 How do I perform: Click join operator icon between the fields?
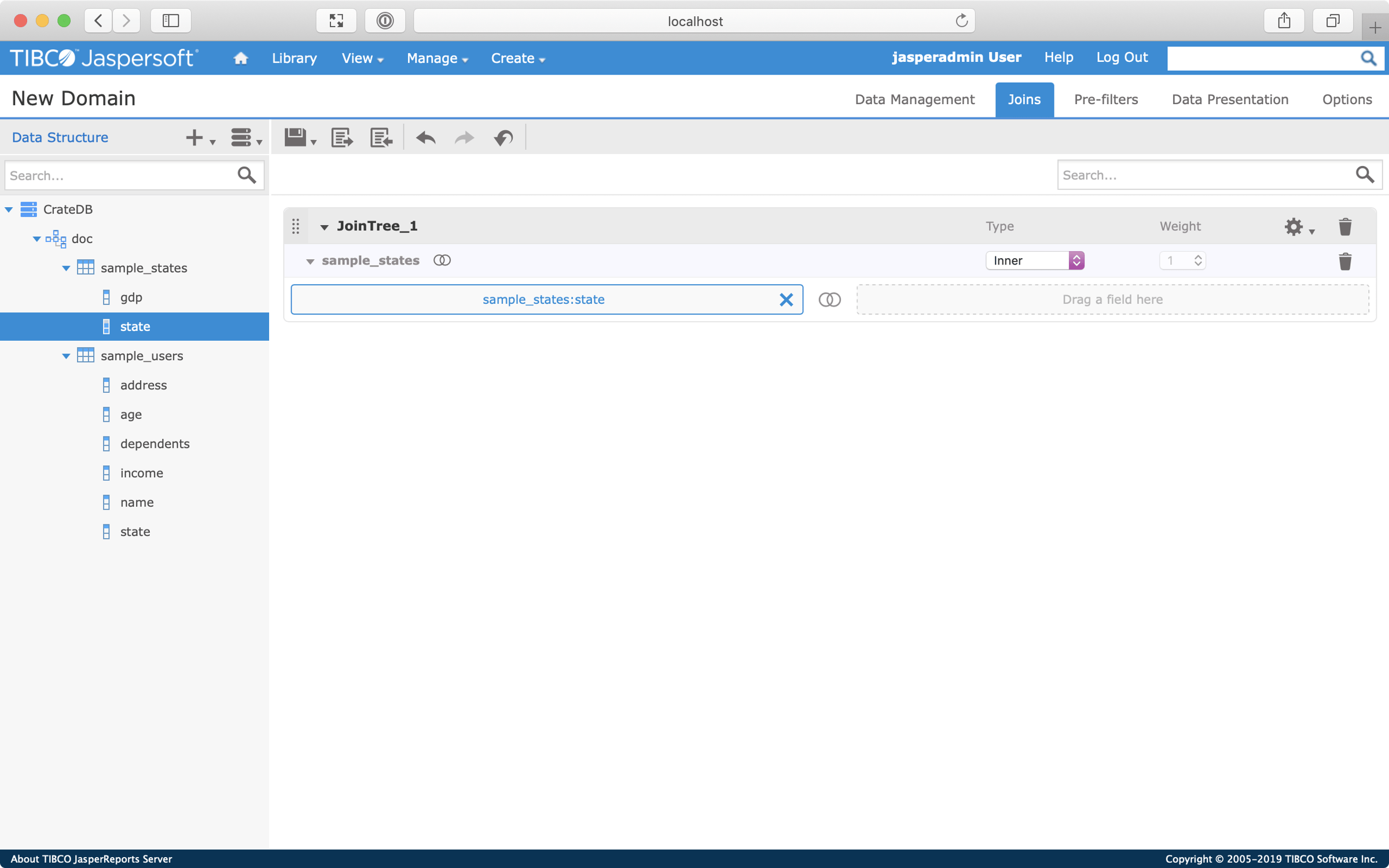(x=829, y=299)
